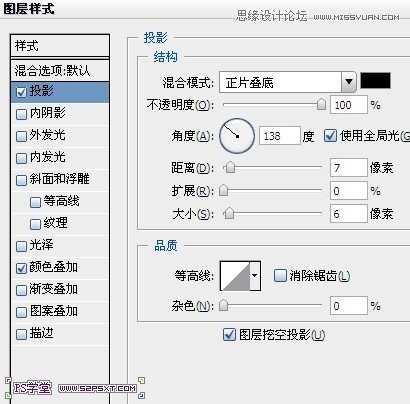The height and width of the screenshot is (404, 410).
Task: Select the 描边 row label
Action: point(41,333)
